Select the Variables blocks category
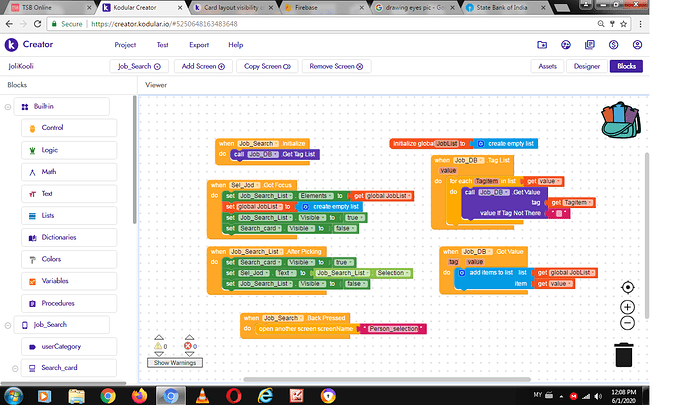The width and height of the screenshot is (690, 405). [x=57, y=281]
